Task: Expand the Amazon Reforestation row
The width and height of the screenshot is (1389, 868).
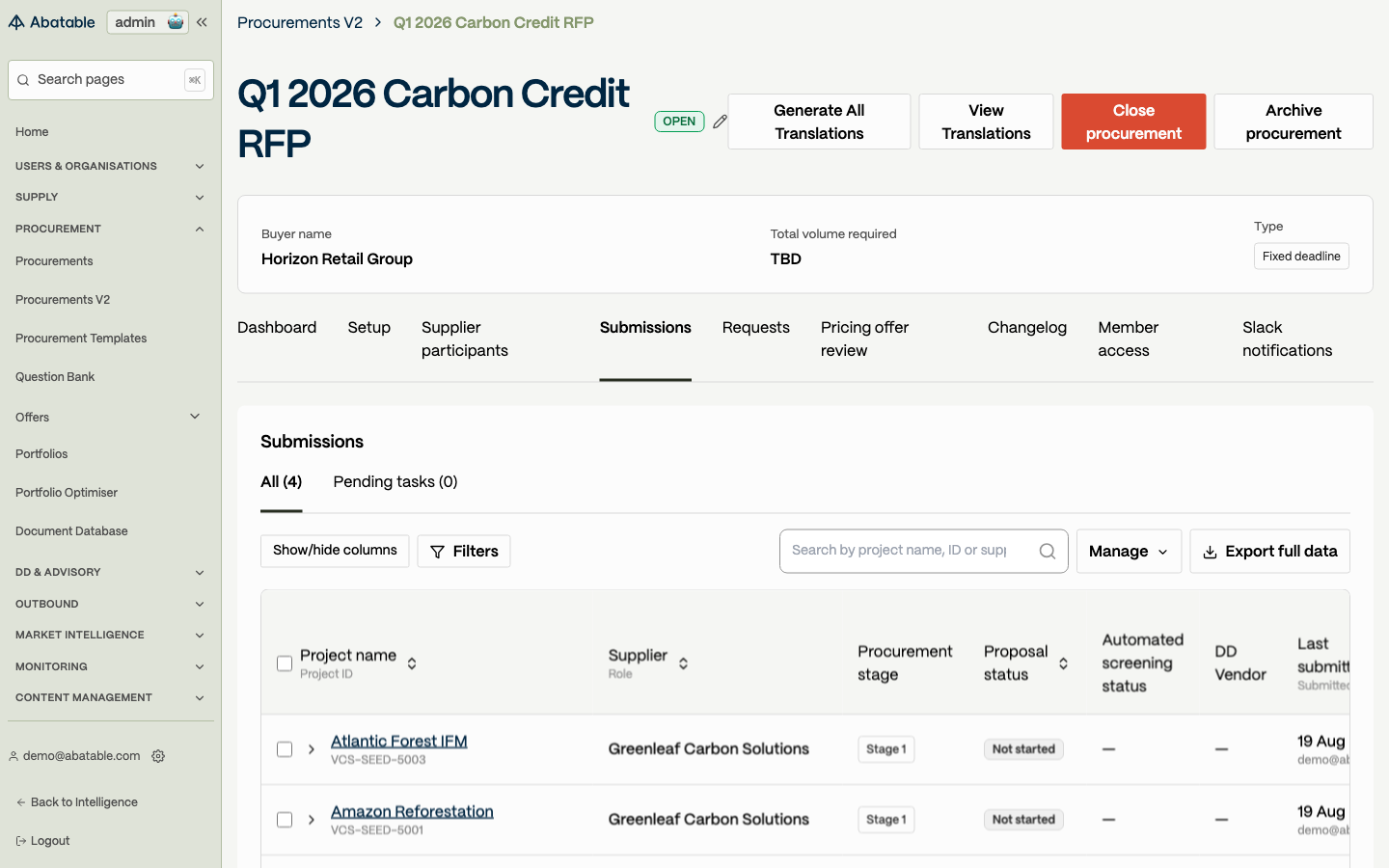Action: (312, 820)
